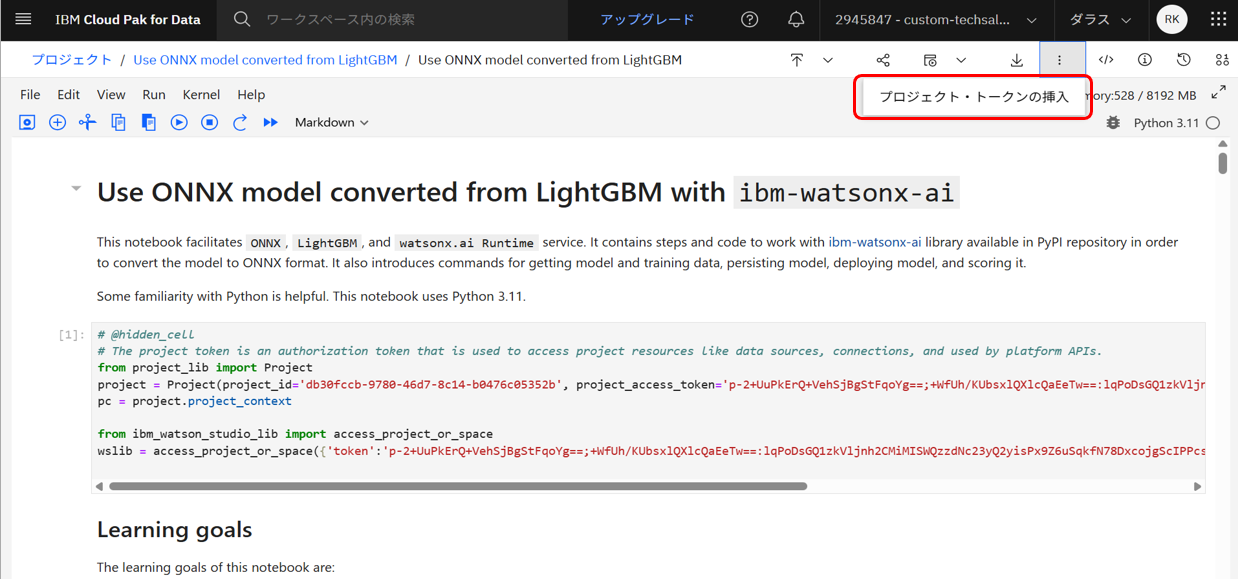Click the horizontal scrollbar of code cell
This screenshot has height=579, width=1238.
tap(458, 486)
